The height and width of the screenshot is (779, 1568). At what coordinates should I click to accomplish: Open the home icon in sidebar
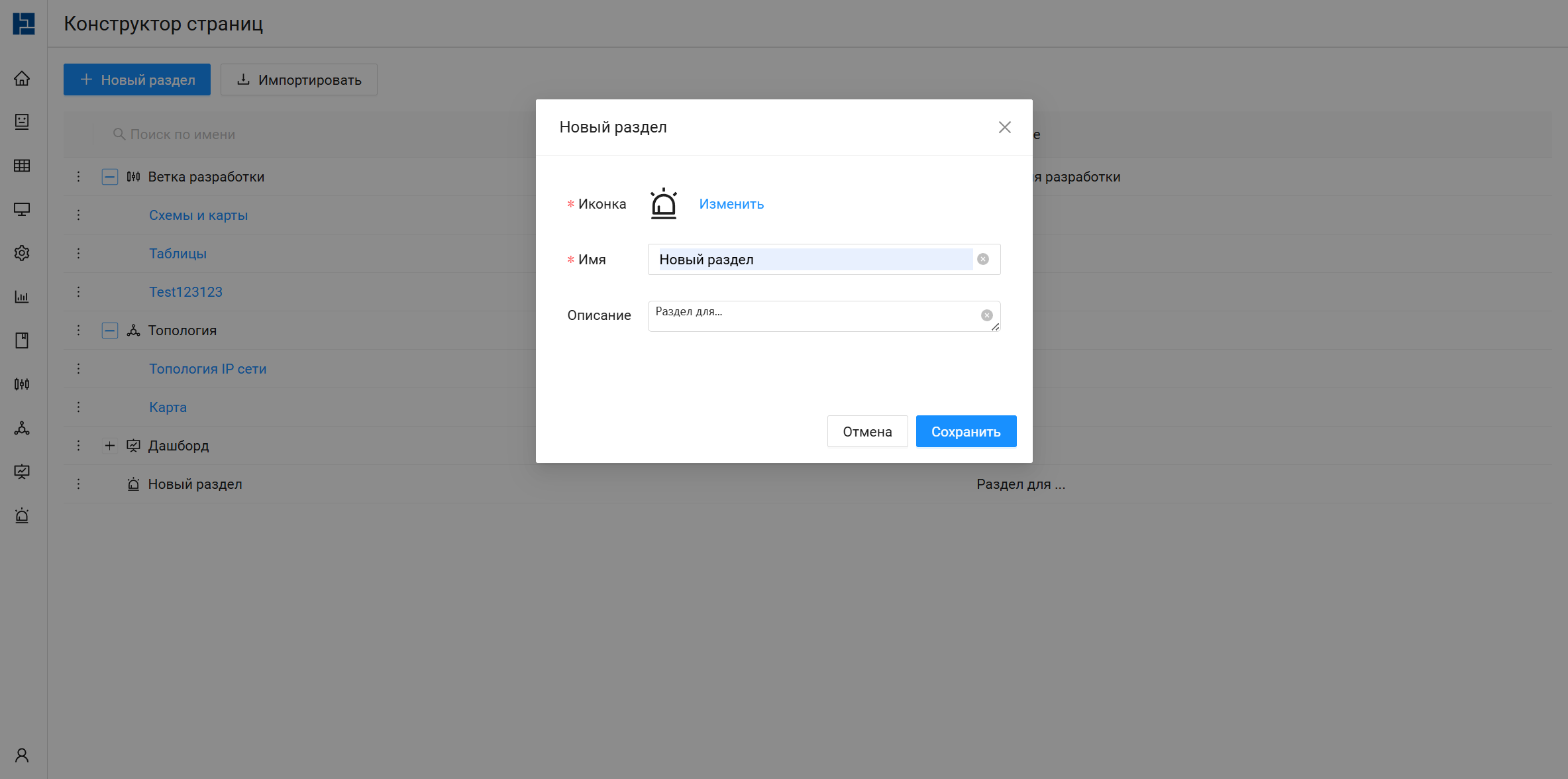(22, 79)
